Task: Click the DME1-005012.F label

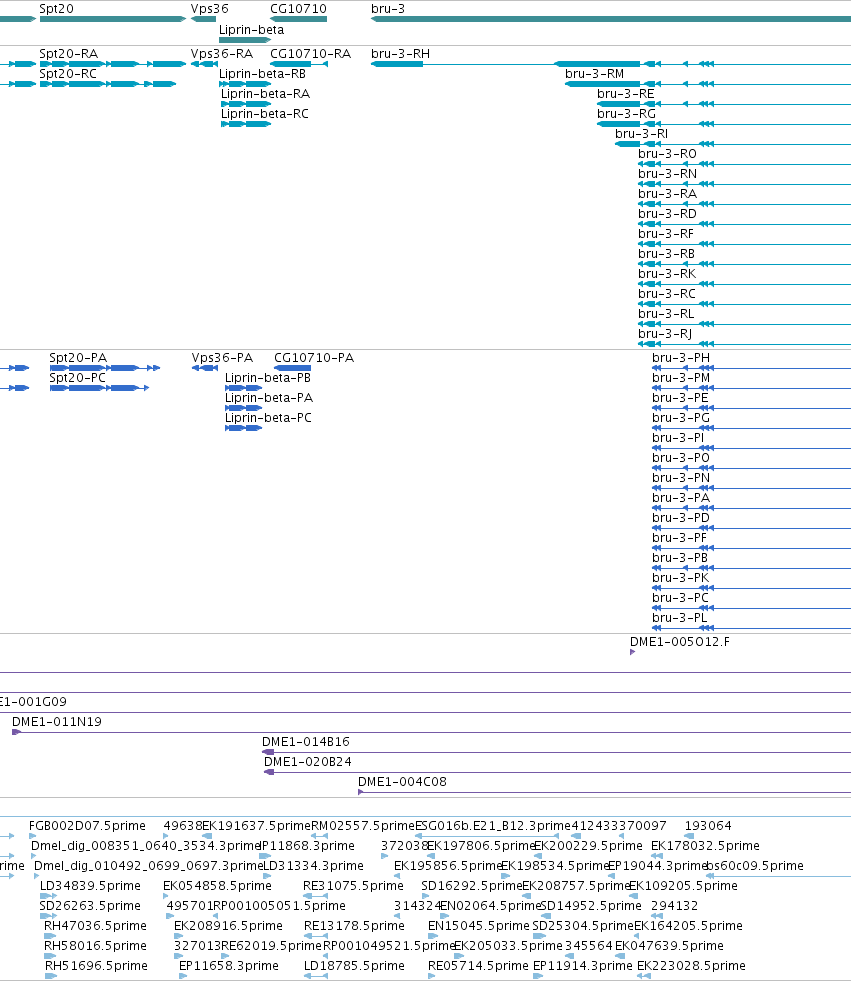Action: point(680,642)
